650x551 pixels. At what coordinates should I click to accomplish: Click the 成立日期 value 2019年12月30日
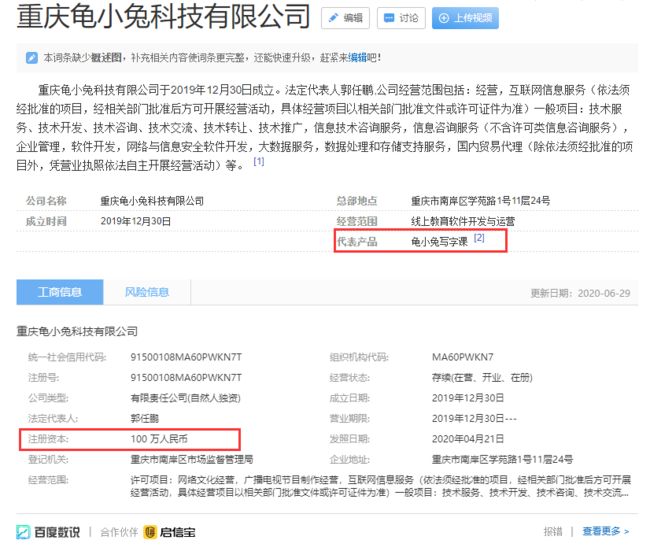(468, 398)
